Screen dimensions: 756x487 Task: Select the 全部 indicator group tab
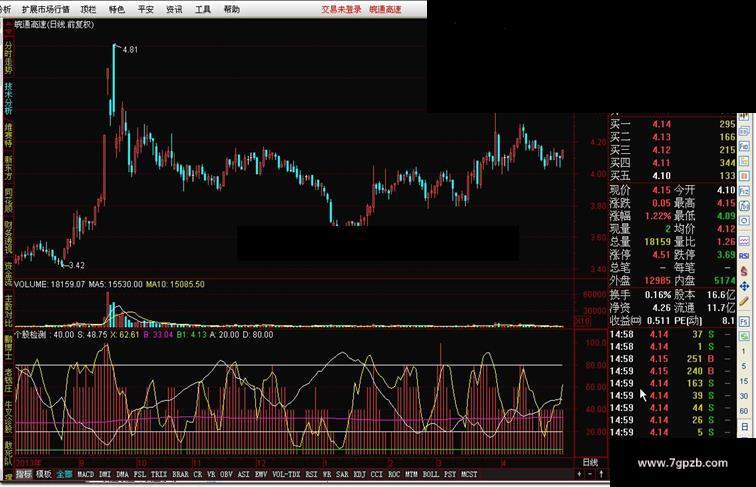(64, 474)
